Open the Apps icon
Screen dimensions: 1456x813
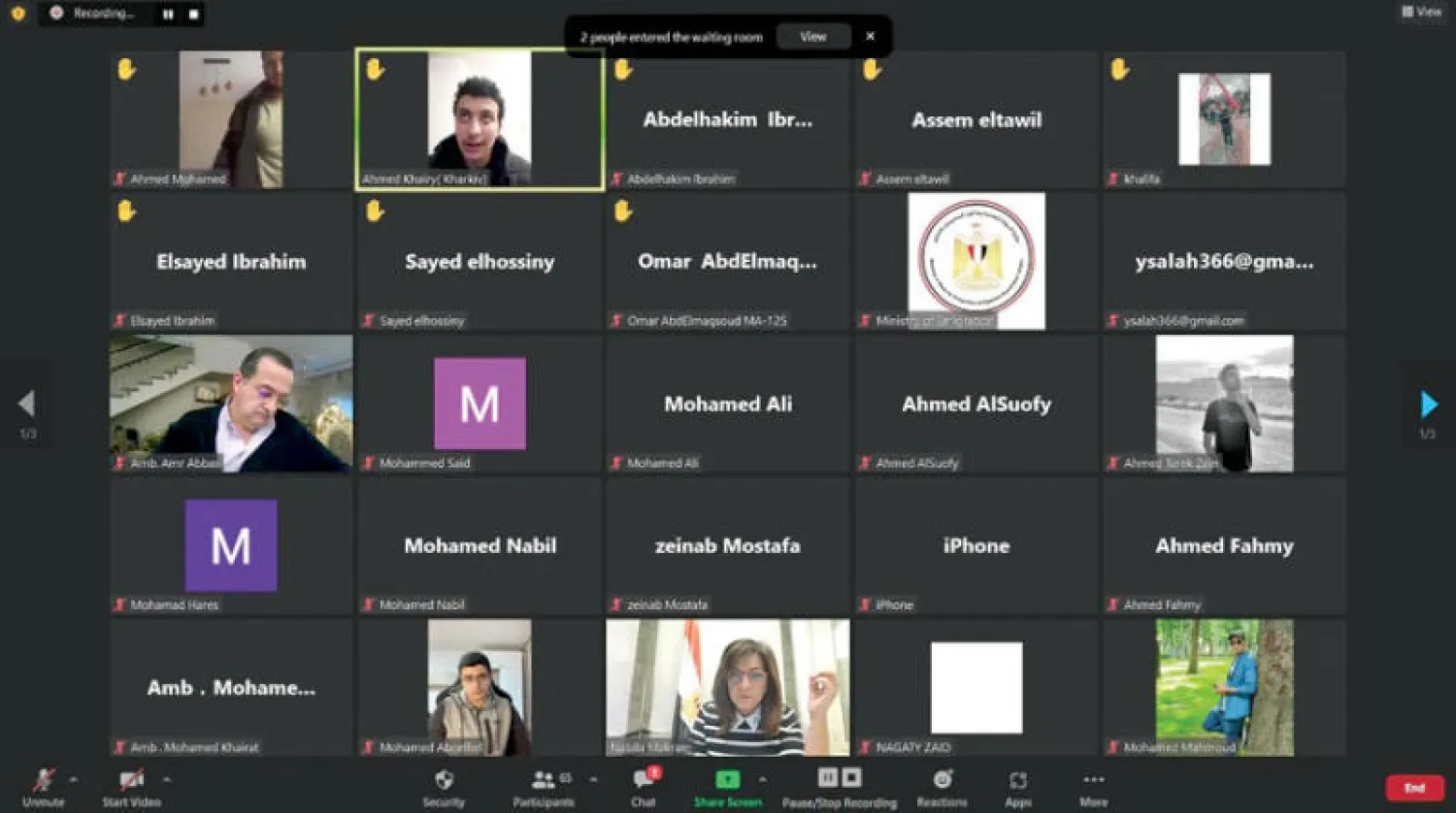[x=1017, y=778]
